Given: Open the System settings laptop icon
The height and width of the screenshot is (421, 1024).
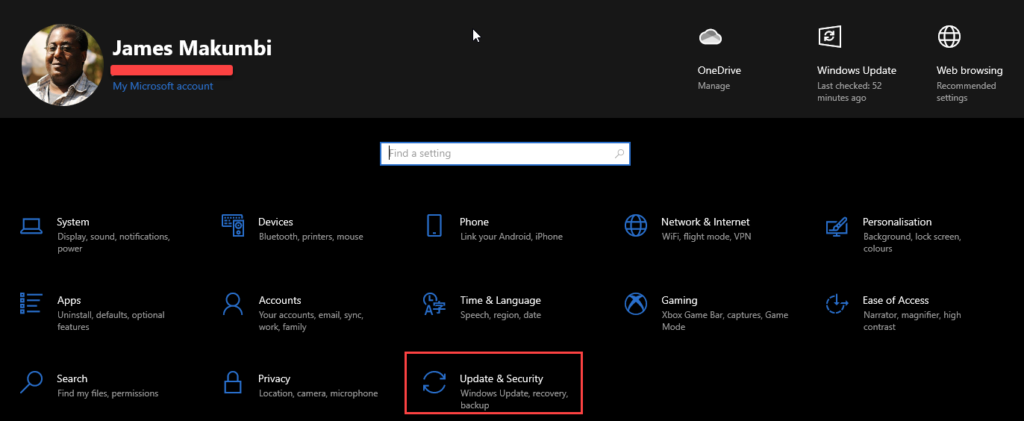Looking at the screenshot, I should [31, 226].
